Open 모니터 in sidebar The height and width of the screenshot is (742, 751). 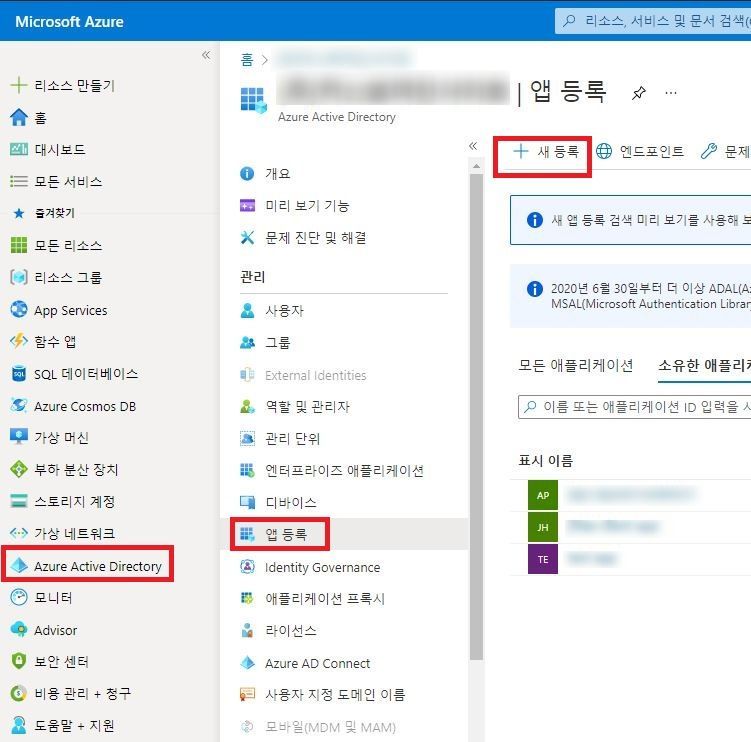[41, 597]
